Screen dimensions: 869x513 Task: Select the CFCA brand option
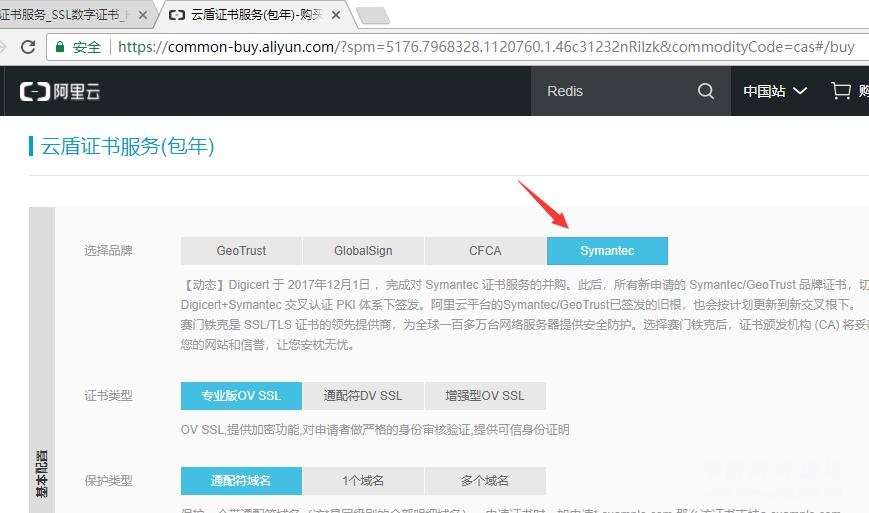485,251
